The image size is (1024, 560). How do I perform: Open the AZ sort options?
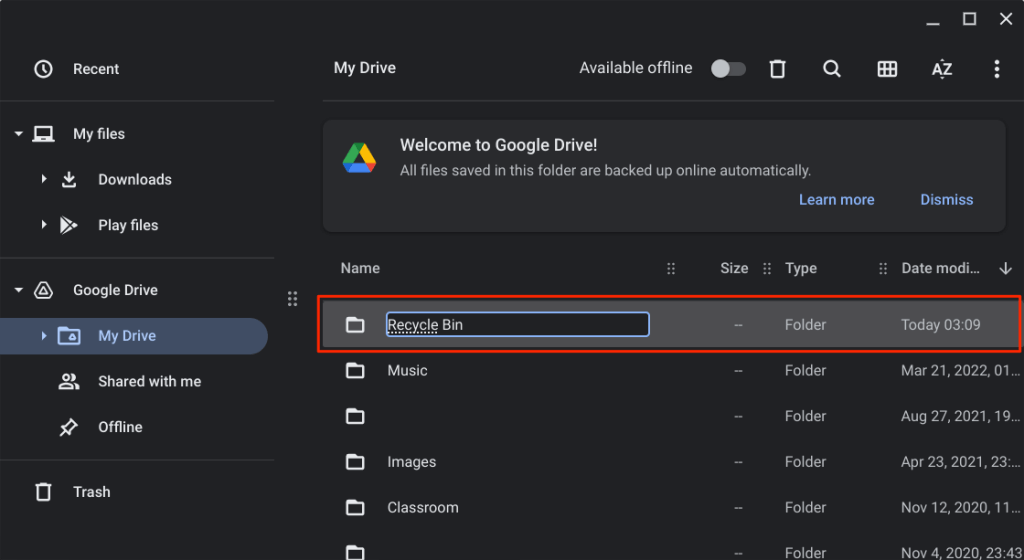tap(942, 69)
